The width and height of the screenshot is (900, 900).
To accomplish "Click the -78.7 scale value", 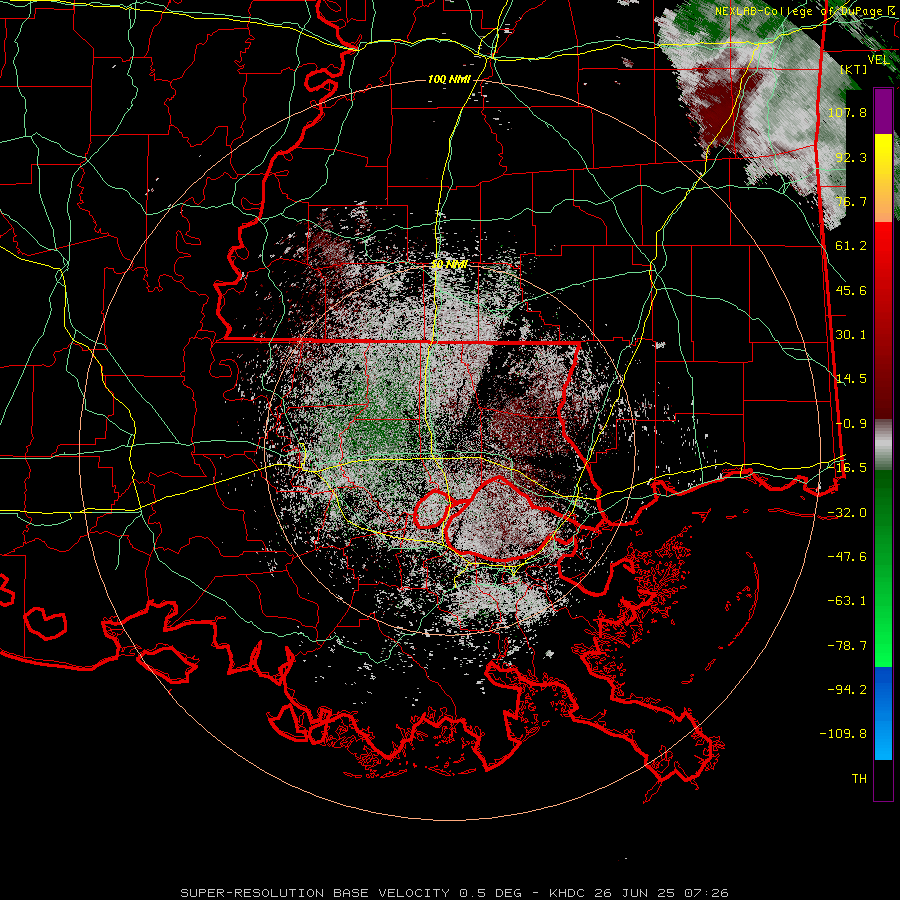I will 847,646.
